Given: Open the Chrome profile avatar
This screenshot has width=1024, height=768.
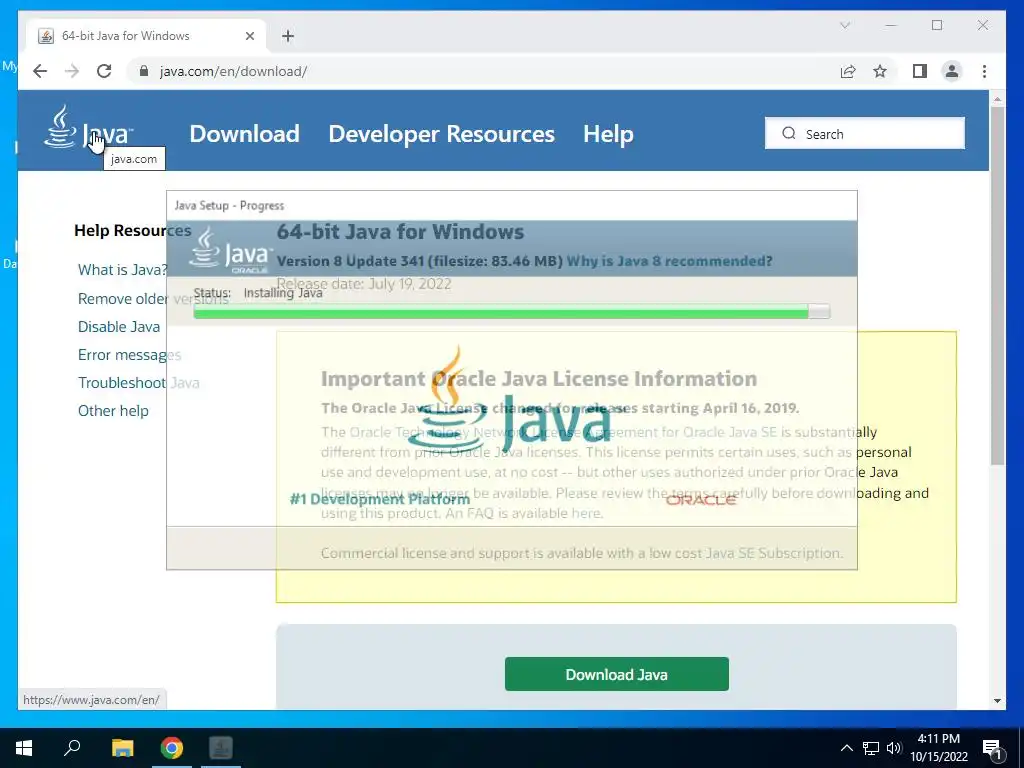Looking at the screenshot, I should click(952, 71).
